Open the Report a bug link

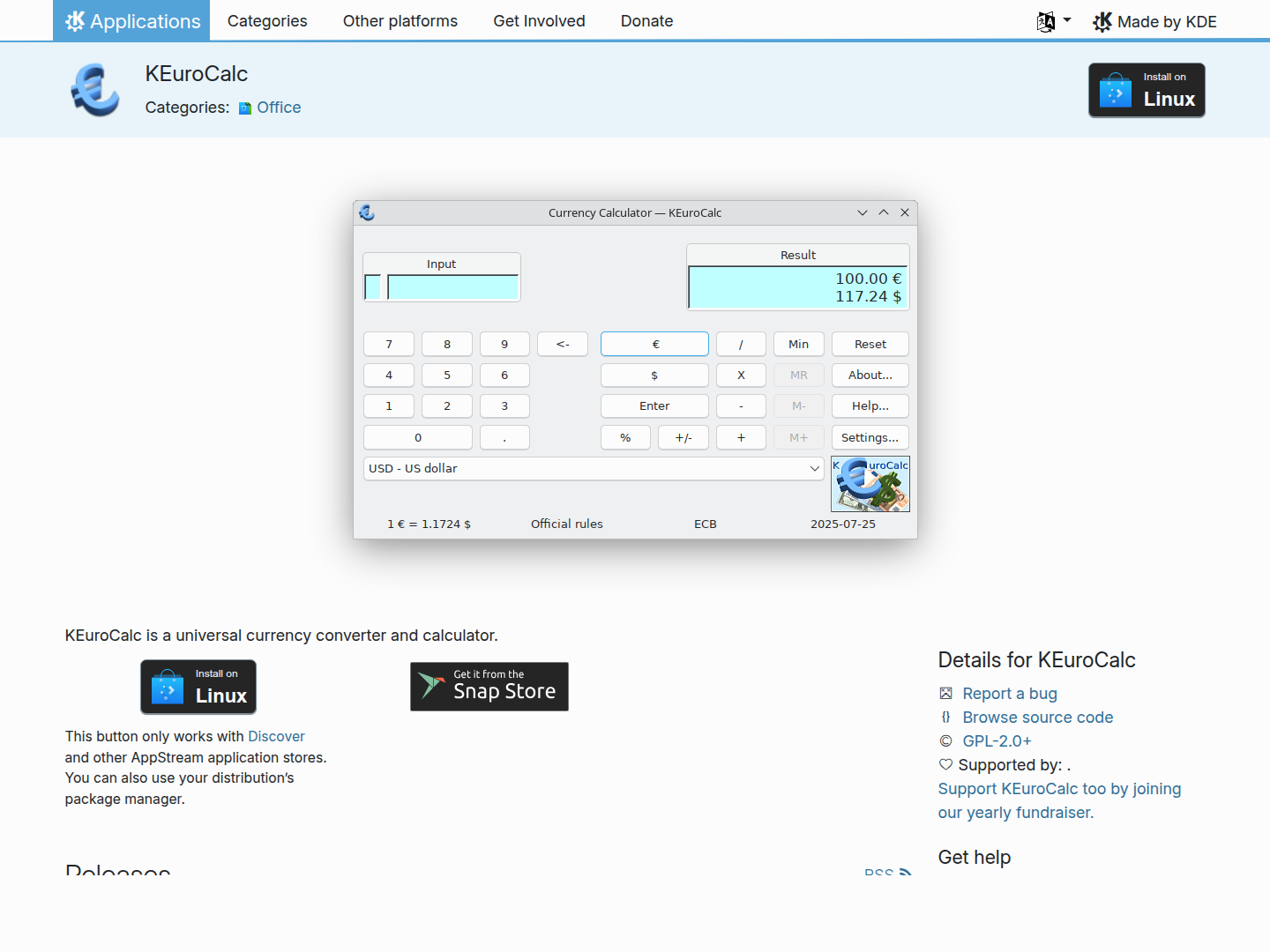[1010, 694]
